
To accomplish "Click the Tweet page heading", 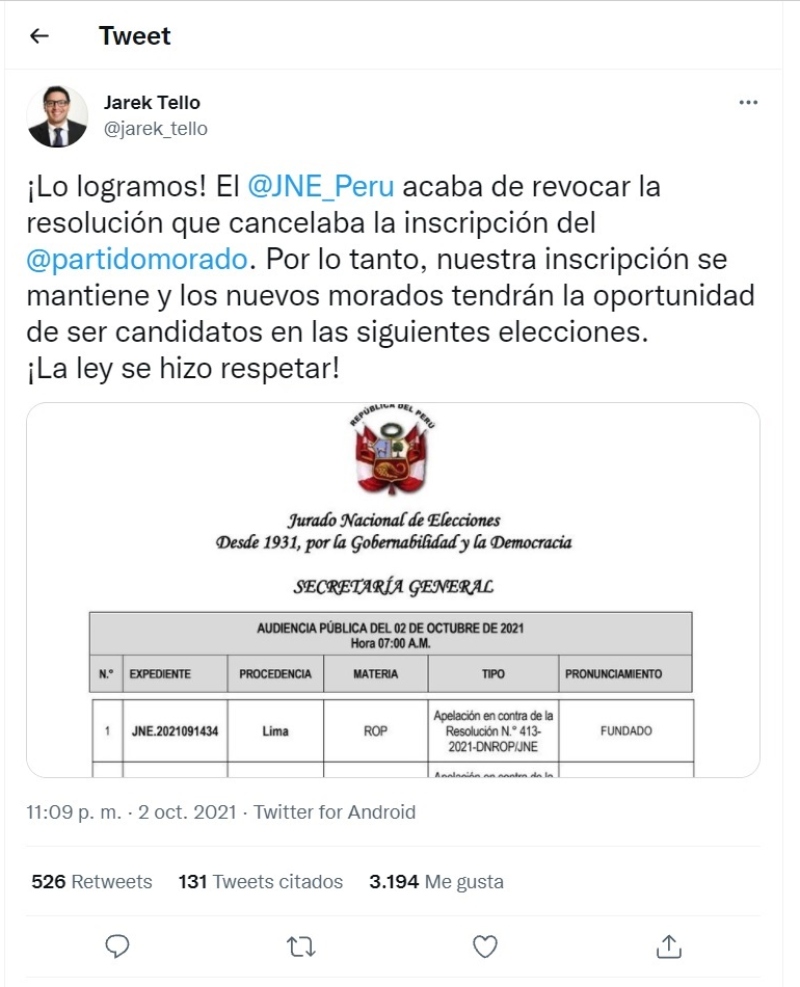I will 135,37.
